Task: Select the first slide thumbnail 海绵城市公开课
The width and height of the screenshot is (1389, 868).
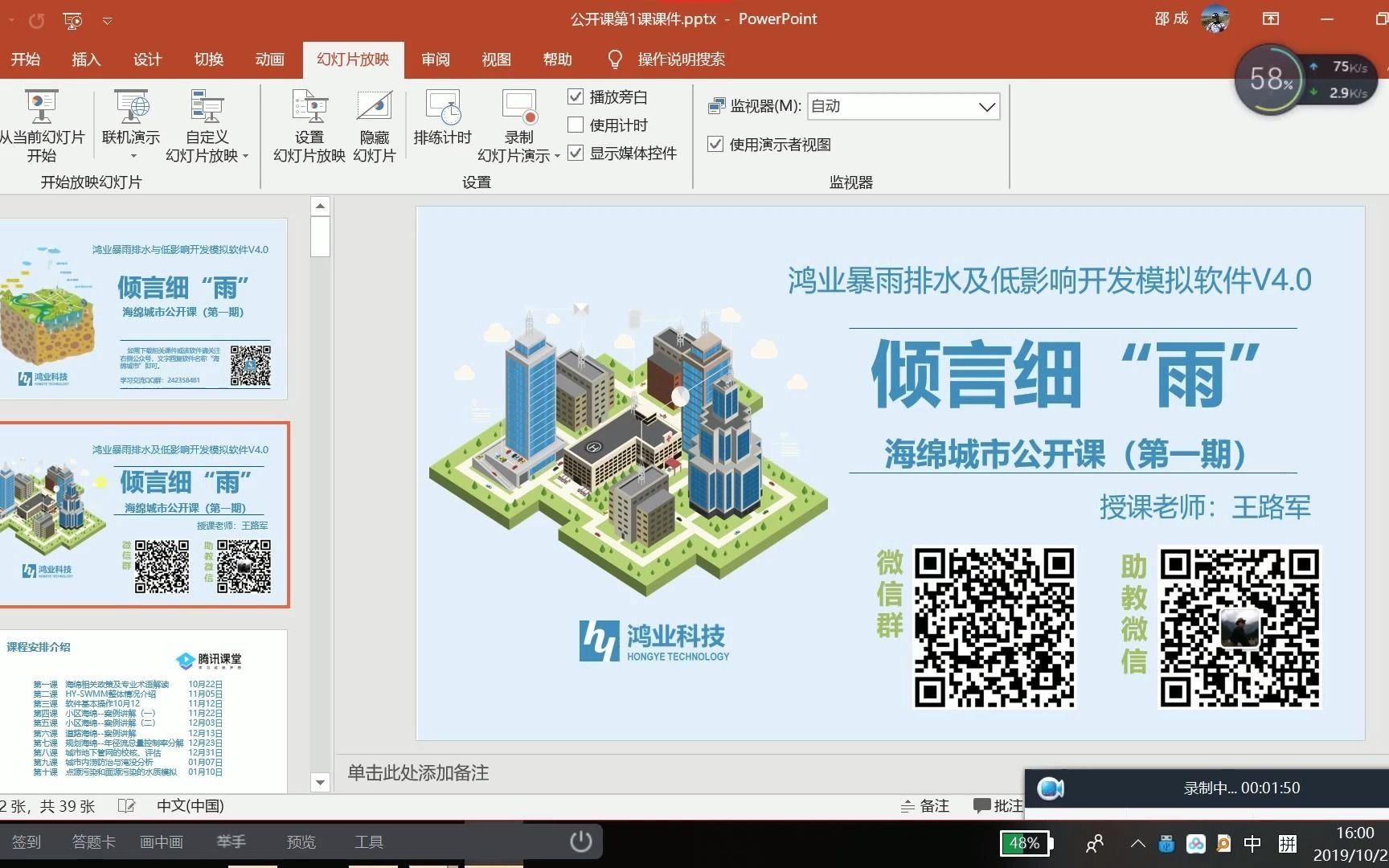Action: click(x=143, y=309)
